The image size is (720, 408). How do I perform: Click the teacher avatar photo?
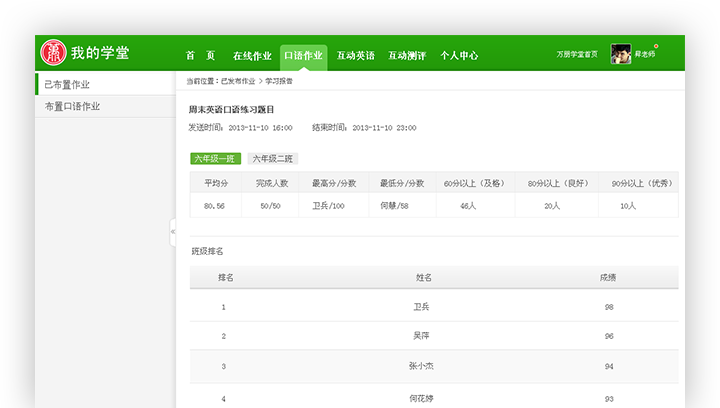tap(620, 55)
